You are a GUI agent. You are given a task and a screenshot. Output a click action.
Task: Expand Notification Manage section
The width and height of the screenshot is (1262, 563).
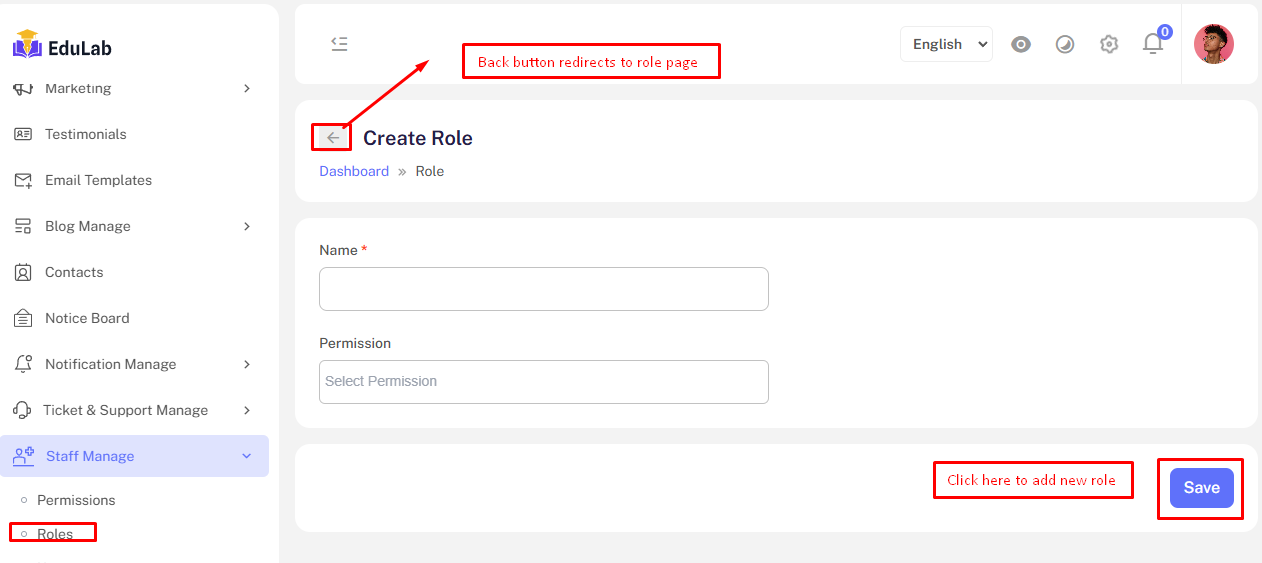(x=134, y=364)
